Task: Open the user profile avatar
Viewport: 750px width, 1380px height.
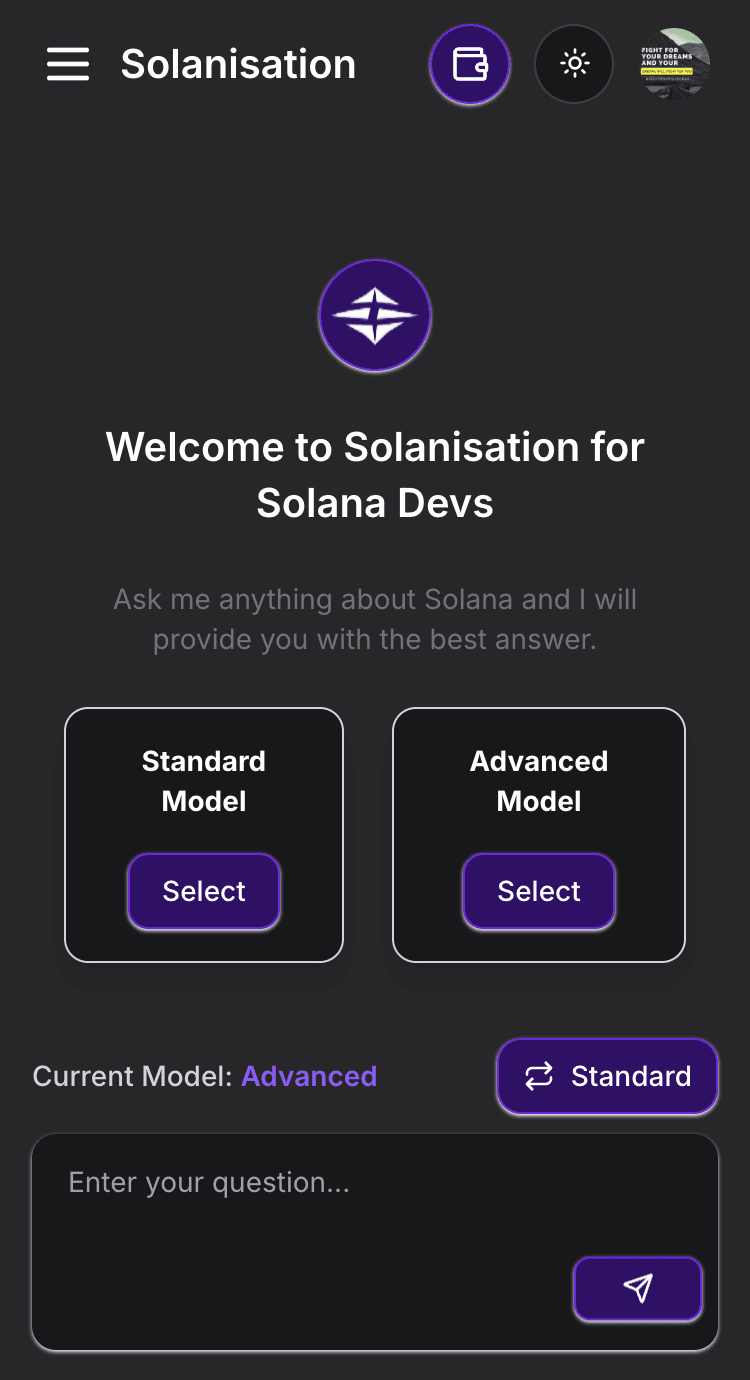Action: [x=676, y=65]
